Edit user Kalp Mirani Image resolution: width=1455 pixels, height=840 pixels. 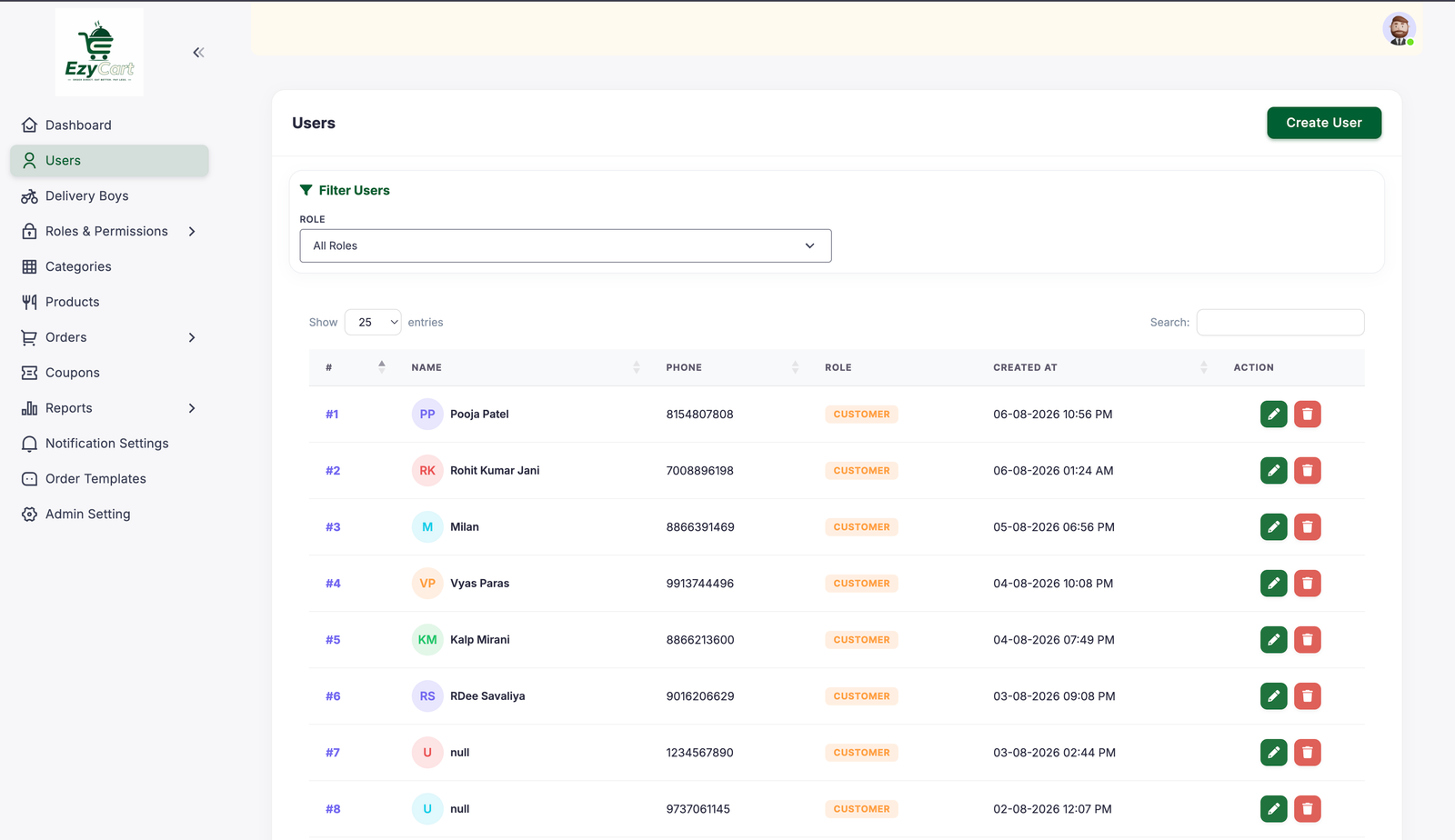tap(1273, 640)
